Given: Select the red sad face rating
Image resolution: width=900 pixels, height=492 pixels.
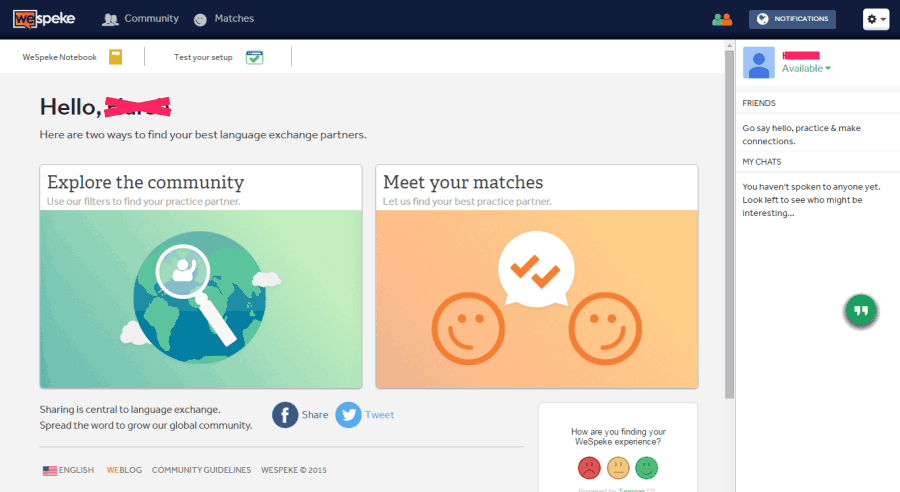Looking at the screenshot, I should pyautogui.click(x=589, y=468).
